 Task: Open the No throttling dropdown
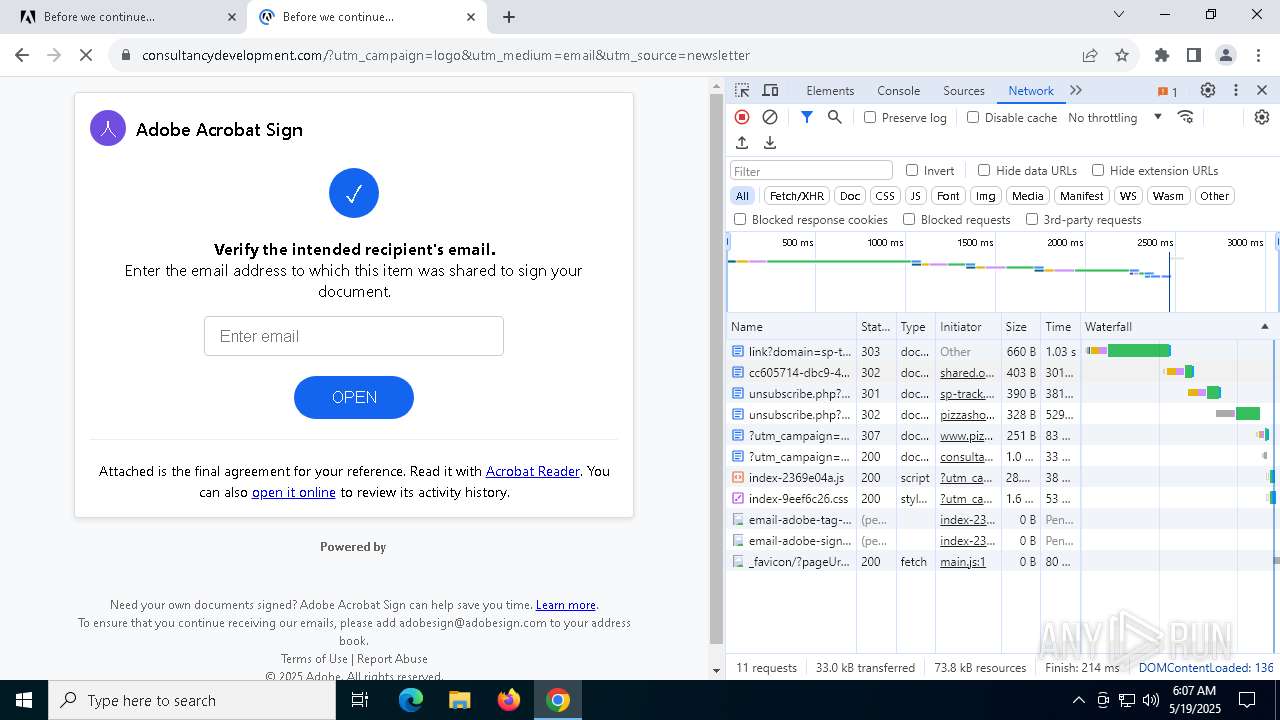pos(1115,117)
